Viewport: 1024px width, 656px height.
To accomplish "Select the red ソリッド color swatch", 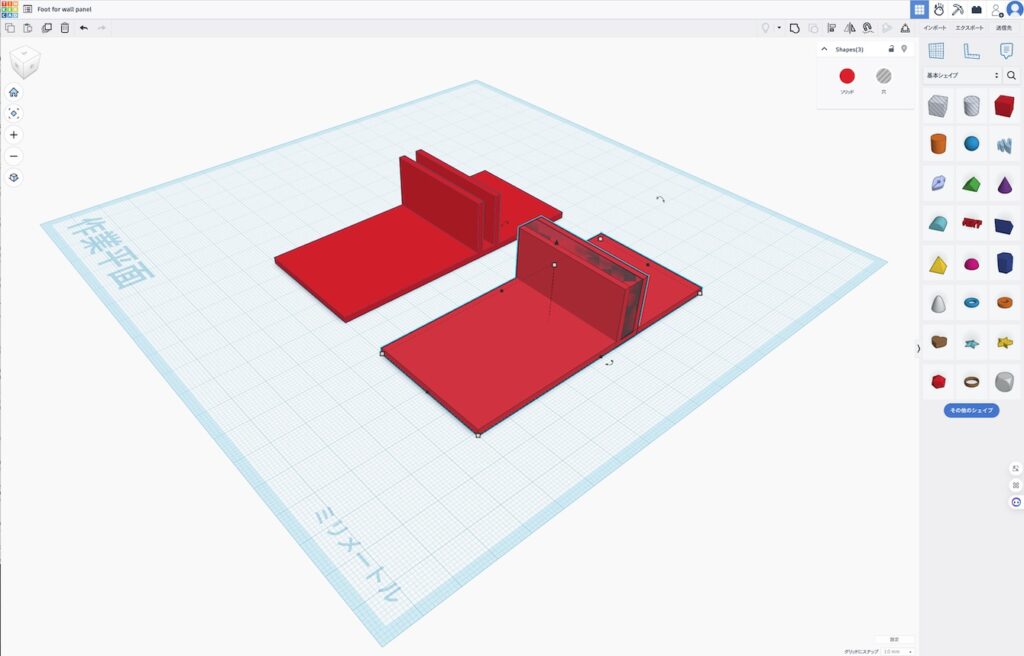I will pyautogui.click(x=847, y=76).
